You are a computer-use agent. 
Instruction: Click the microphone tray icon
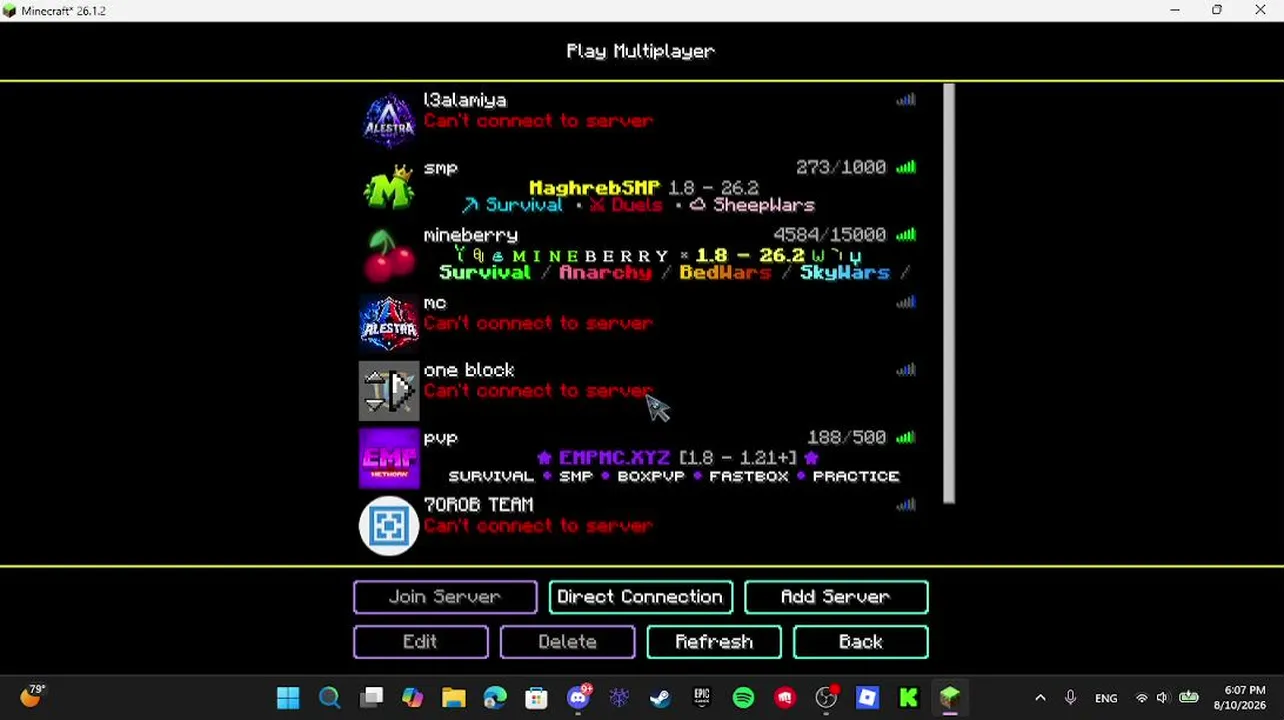click(1070, 698)
